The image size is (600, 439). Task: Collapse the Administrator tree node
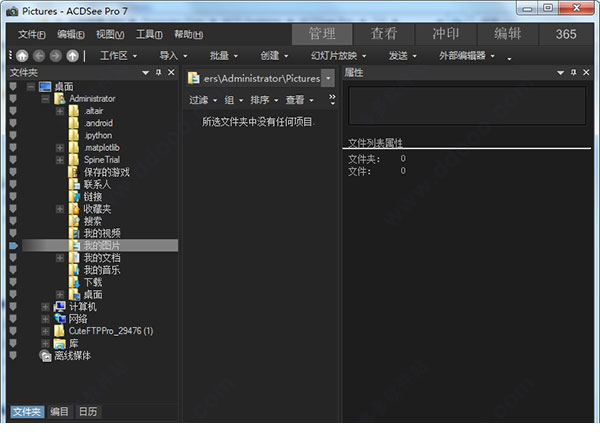click(x=45, y=99)
